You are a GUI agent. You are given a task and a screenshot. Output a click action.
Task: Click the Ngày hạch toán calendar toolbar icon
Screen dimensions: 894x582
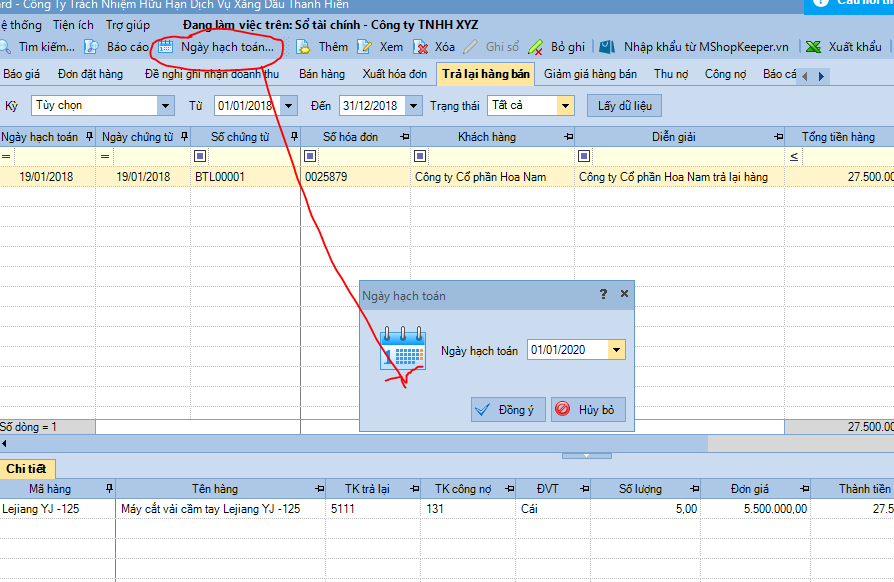coord(165,47)
